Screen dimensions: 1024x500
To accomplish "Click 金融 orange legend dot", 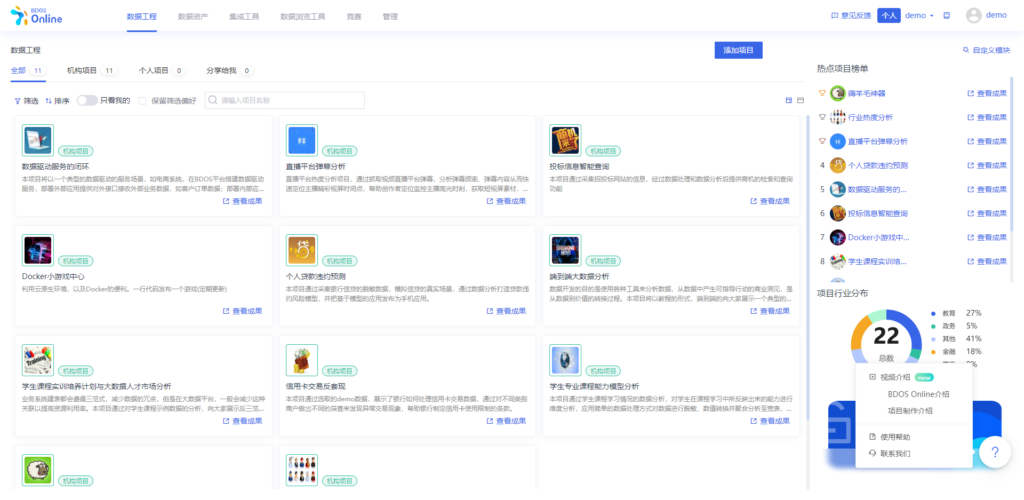I will tap(934, 351).
